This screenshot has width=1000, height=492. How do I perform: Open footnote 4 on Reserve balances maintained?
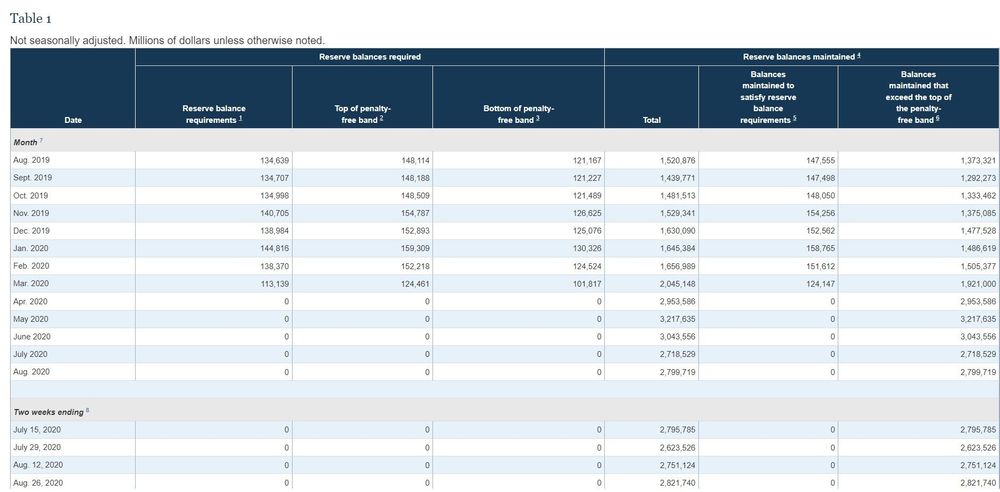click(859, 56)
